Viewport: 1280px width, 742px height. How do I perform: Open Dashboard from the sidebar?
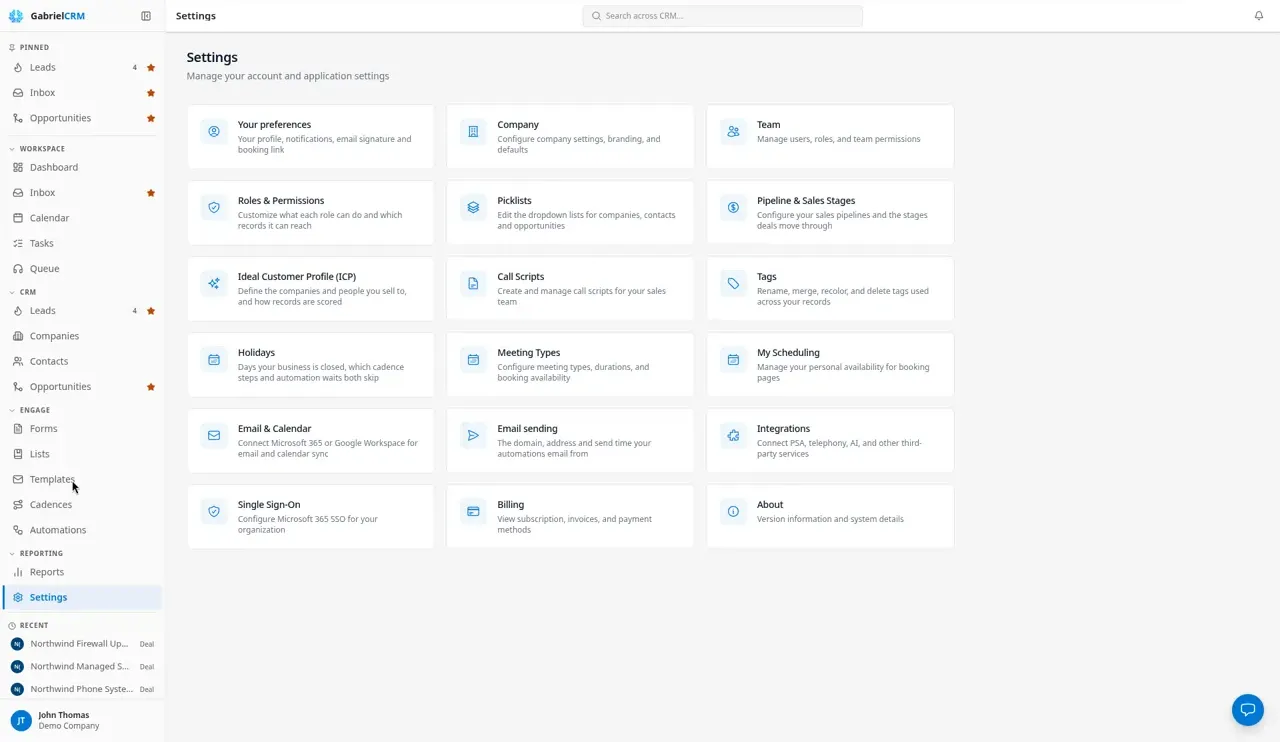pyautogui.click(x=82, y=168)
